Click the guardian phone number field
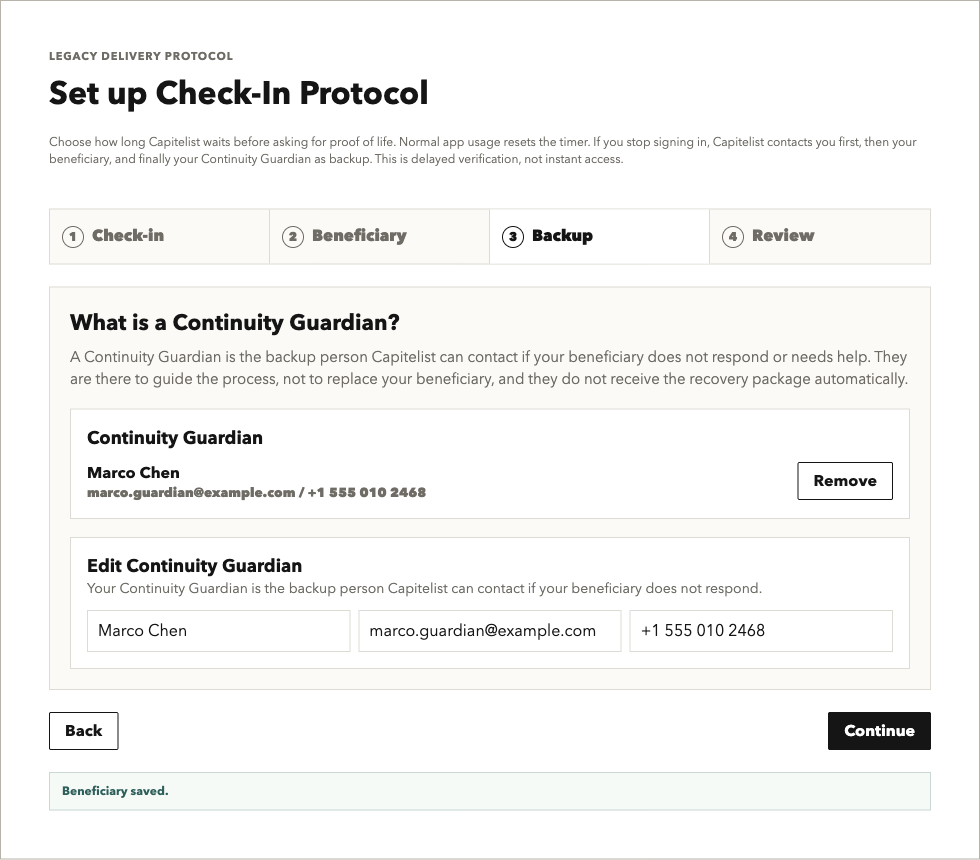980x860 pixels. tap(761, 631)
